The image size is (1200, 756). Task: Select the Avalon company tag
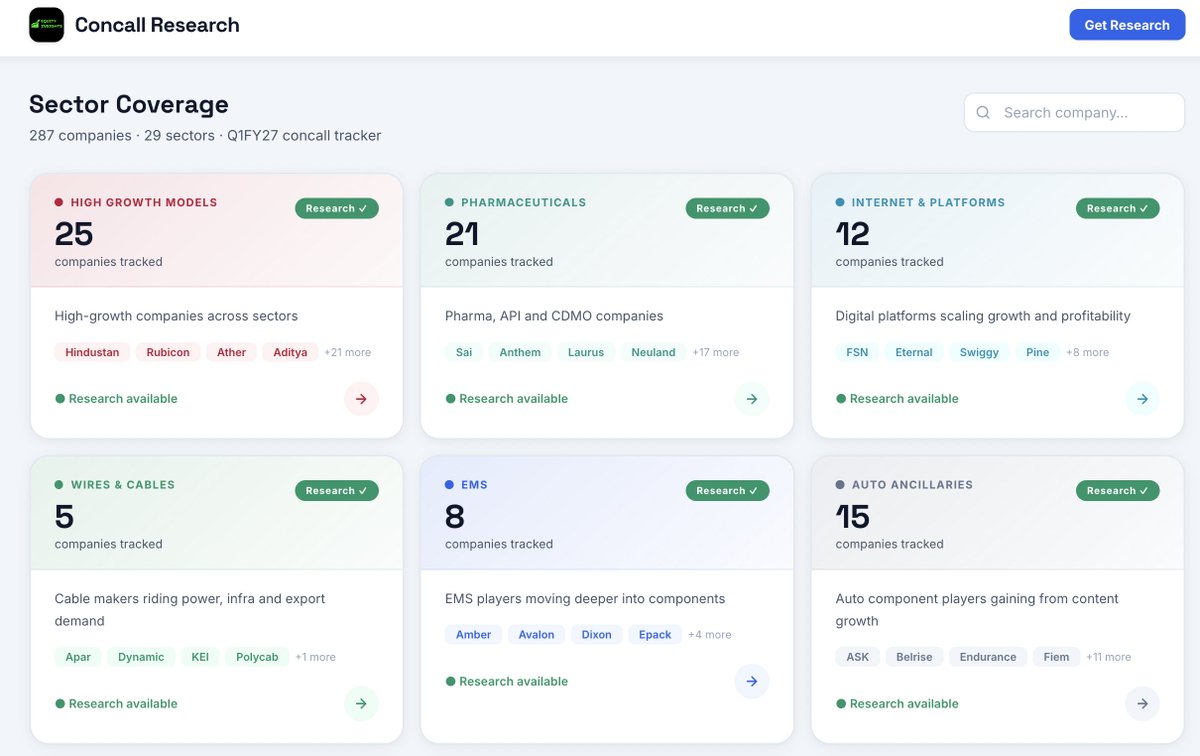click(x=537, y=635)
